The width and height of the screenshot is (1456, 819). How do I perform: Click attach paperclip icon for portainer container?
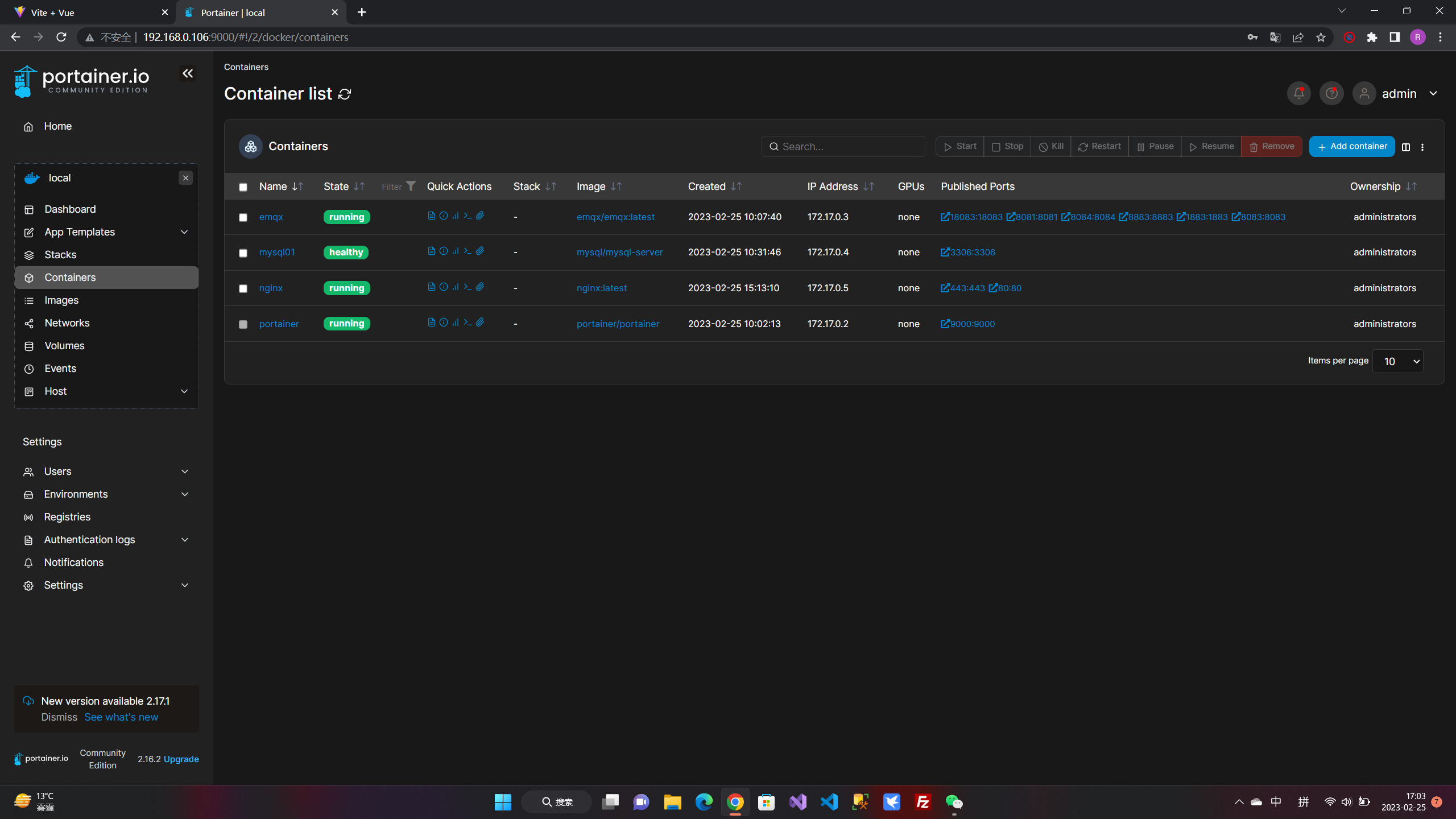(x=480, y=322)
